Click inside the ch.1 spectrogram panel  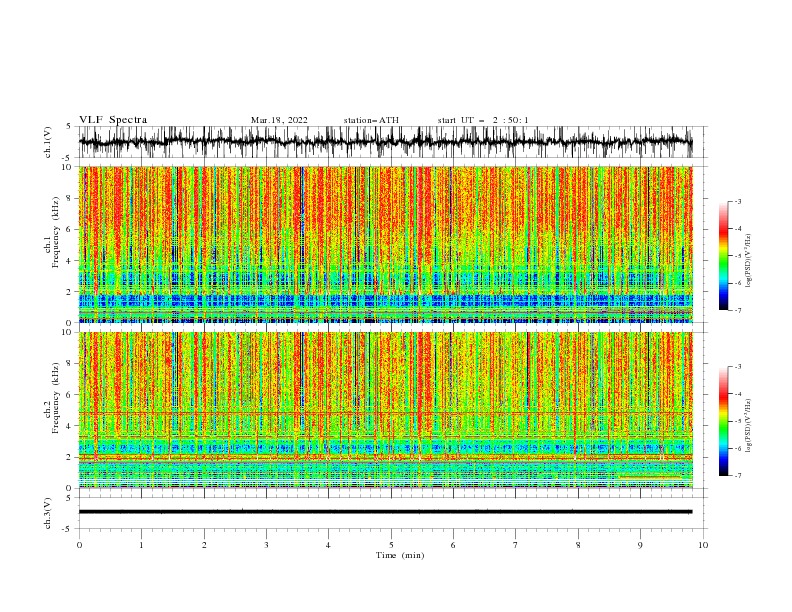(x=386, y=244)
